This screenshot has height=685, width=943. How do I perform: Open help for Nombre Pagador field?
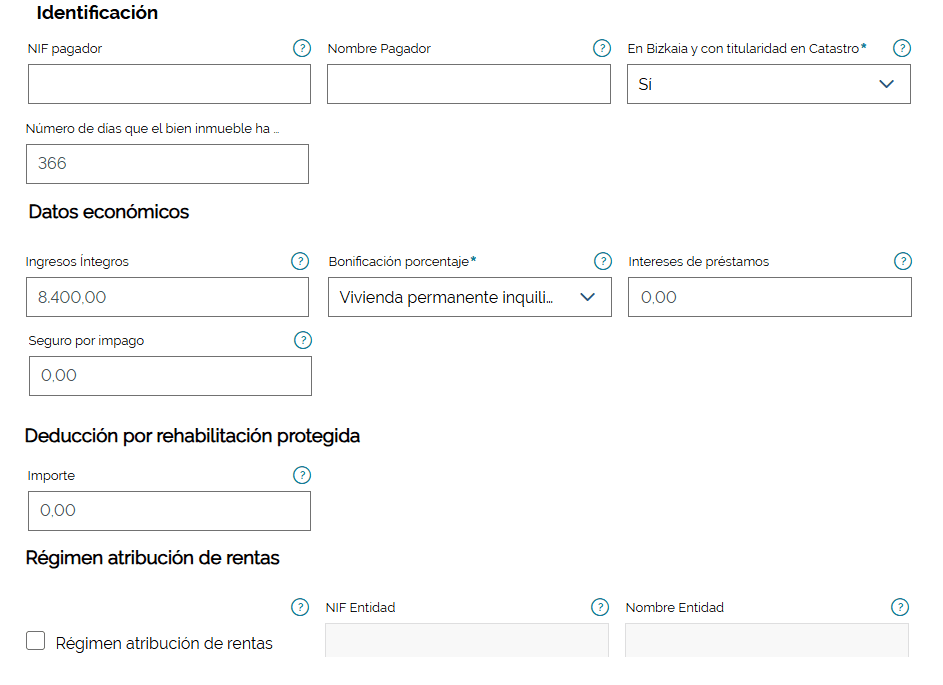[602, 48]
